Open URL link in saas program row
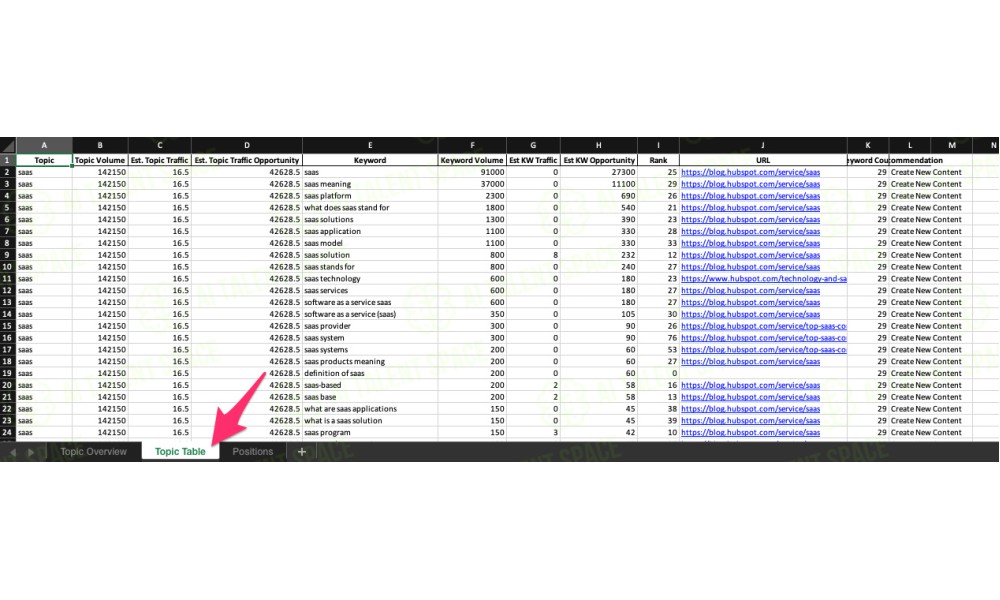Image resolution: width=1000 pixels, height=600 pixels. 750,433
